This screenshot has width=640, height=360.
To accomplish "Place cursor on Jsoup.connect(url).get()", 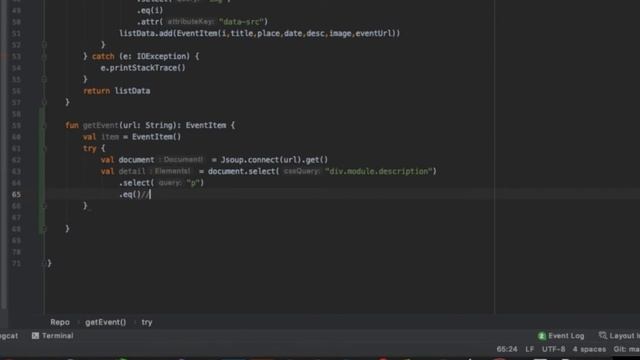I will coord(274,160).
